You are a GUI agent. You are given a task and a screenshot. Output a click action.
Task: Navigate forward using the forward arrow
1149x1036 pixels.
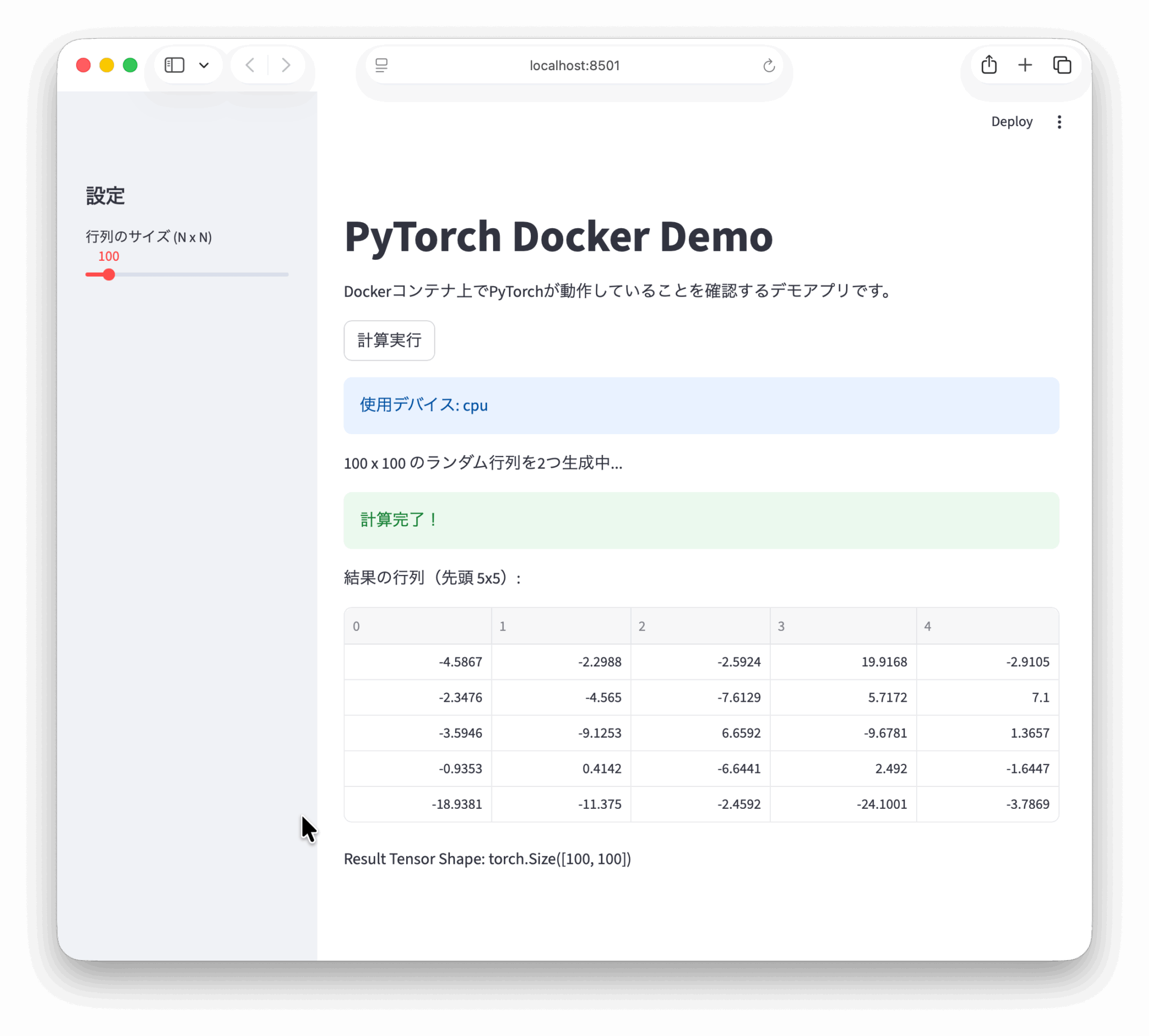point(285,65)
